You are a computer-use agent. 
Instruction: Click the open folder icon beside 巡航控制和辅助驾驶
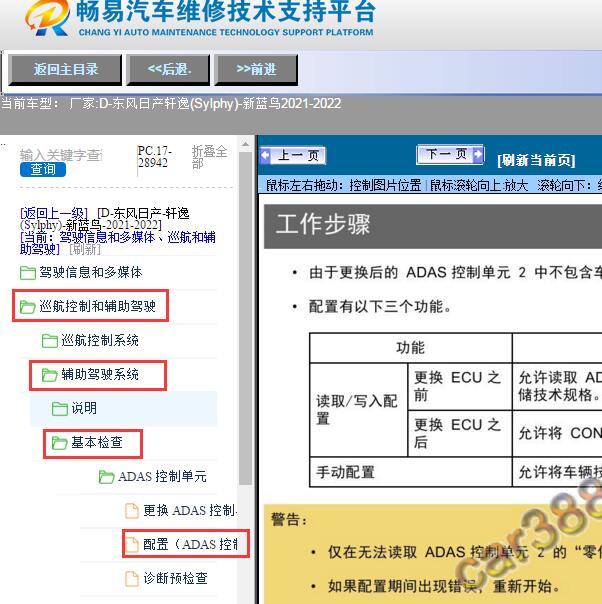[x=28, y=307]
